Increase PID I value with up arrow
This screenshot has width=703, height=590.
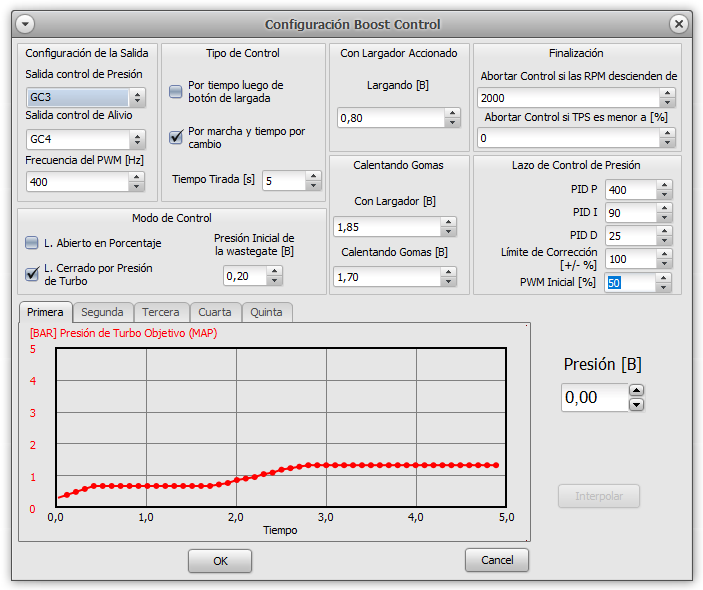pos(664,208)
